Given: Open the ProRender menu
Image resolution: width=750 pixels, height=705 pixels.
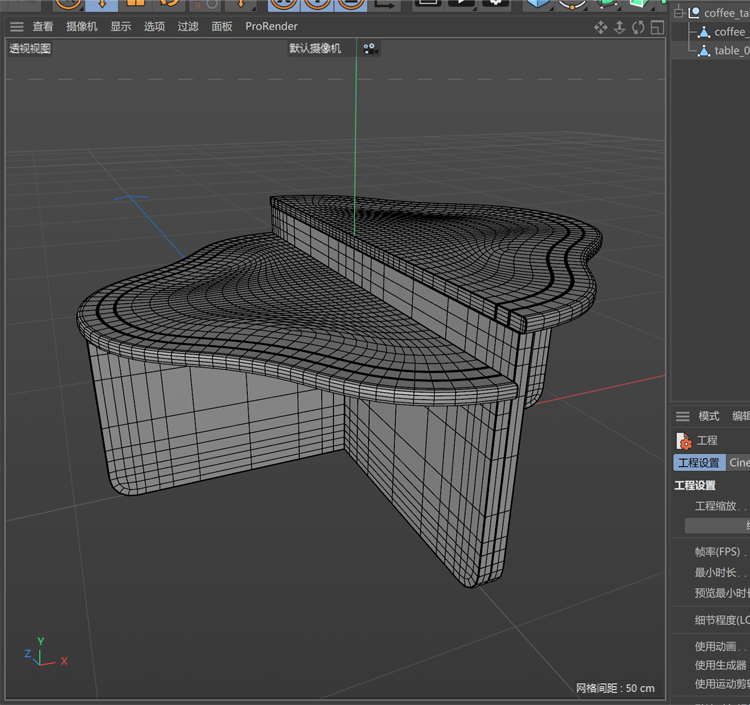Looking at the screenshot, I should [271, 27].
